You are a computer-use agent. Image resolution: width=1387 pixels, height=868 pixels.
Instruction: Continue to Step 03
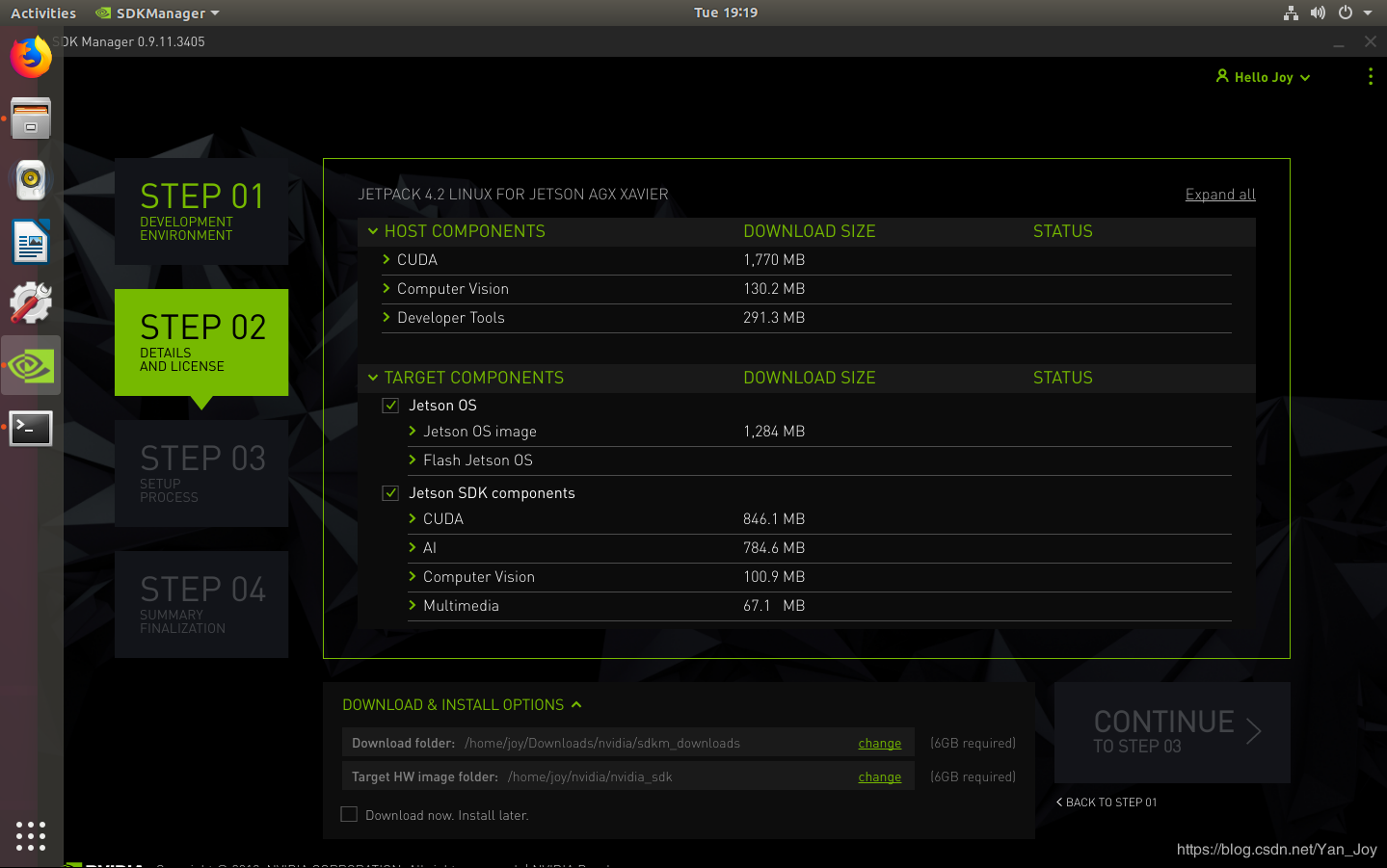coord(1172,732)
